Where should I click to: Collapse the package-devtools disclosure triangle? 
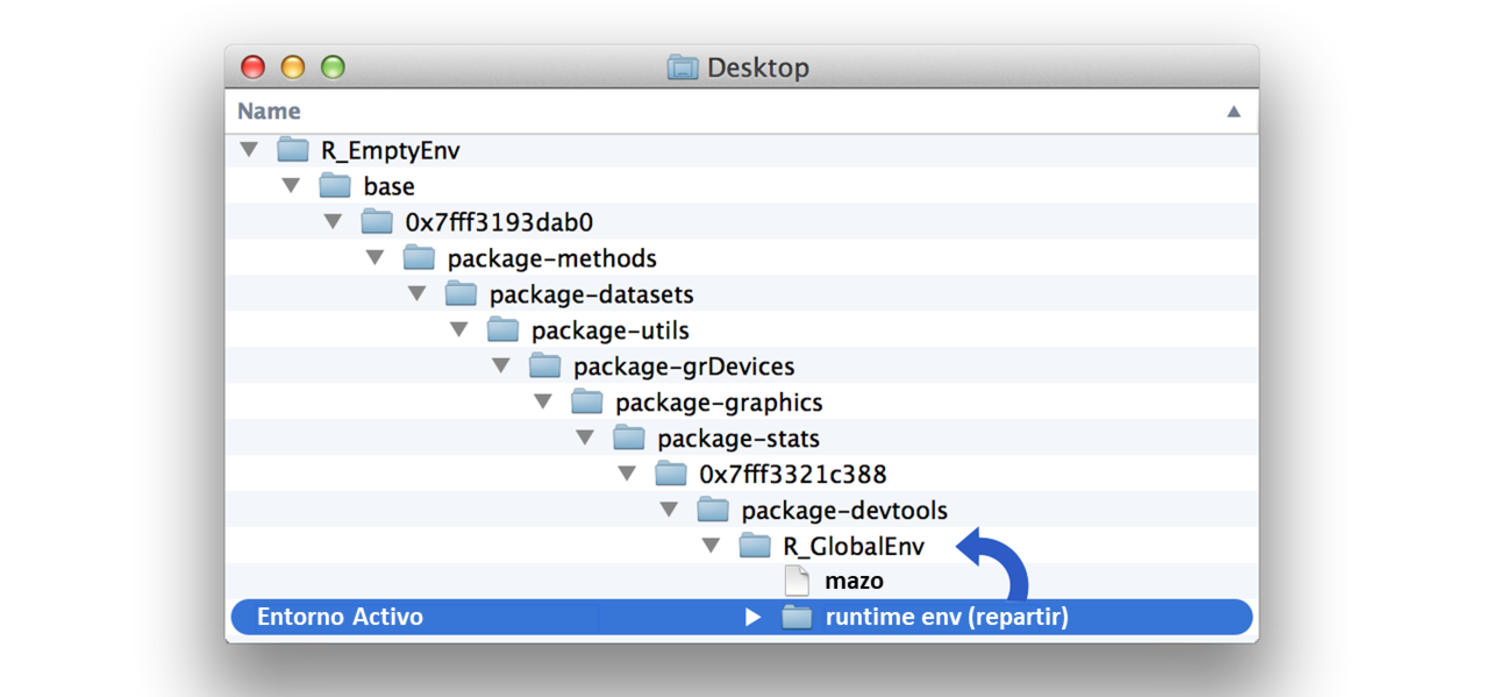coord(669,511)
